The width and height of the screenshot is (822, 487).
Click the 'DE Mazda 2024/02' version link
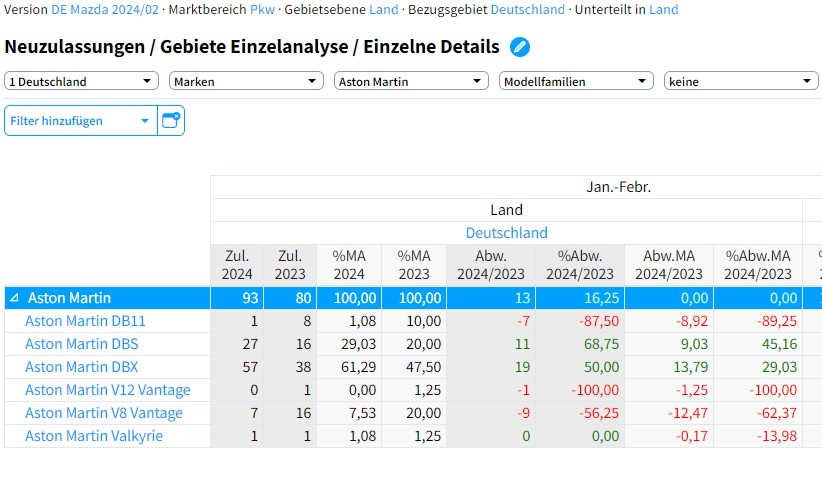105,9
